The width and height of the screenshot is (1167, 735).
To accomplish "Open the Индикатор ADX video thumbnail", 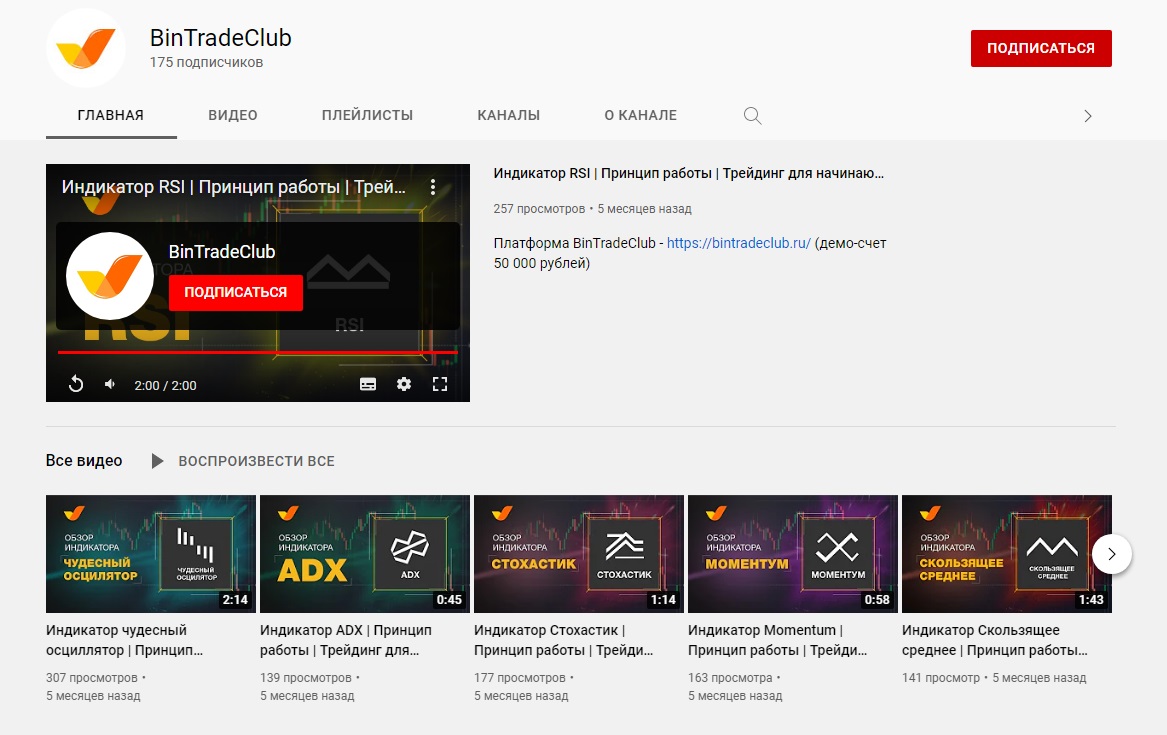I will click(x=364, y=553).
